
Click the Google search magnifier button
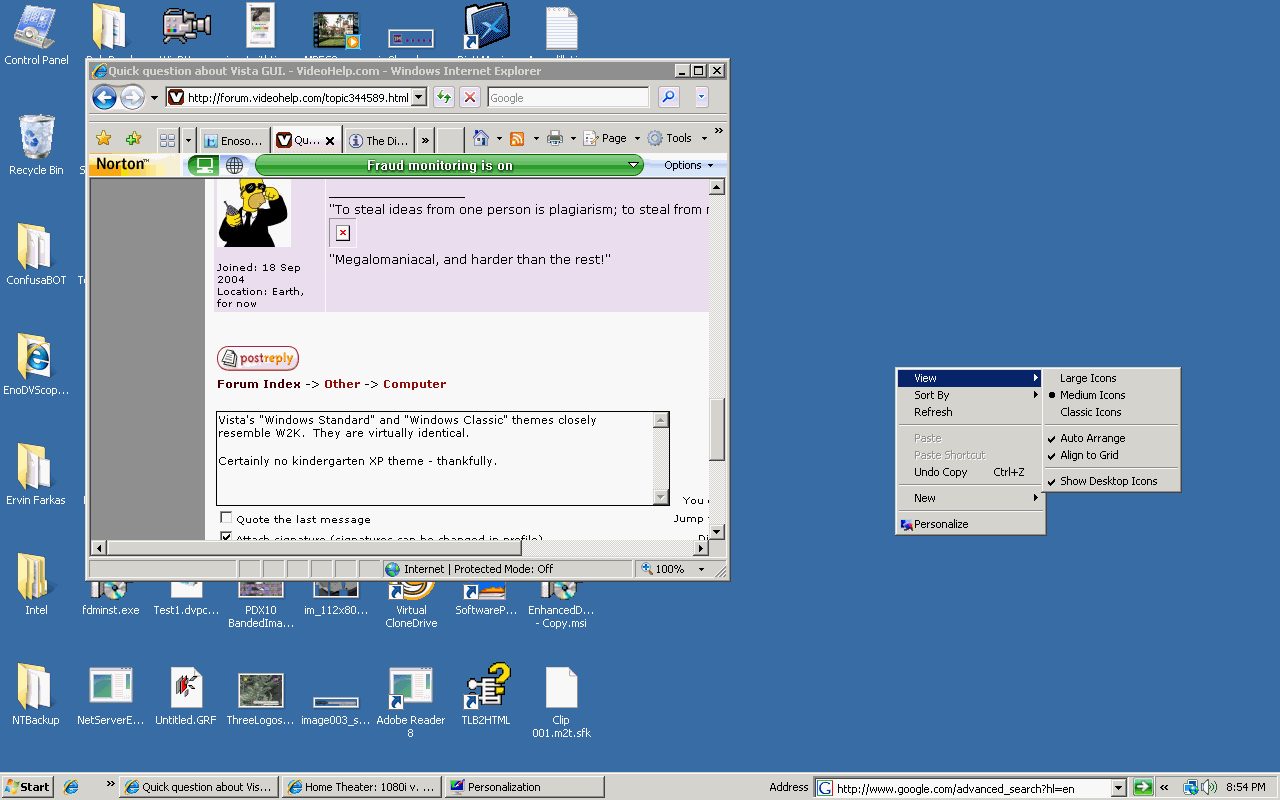click(x=668, y=97)
